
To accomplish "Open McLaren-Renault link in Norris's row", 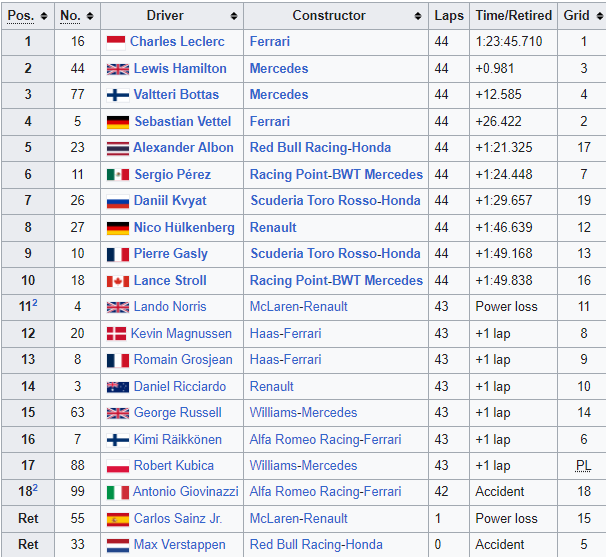I will point(299,307).
